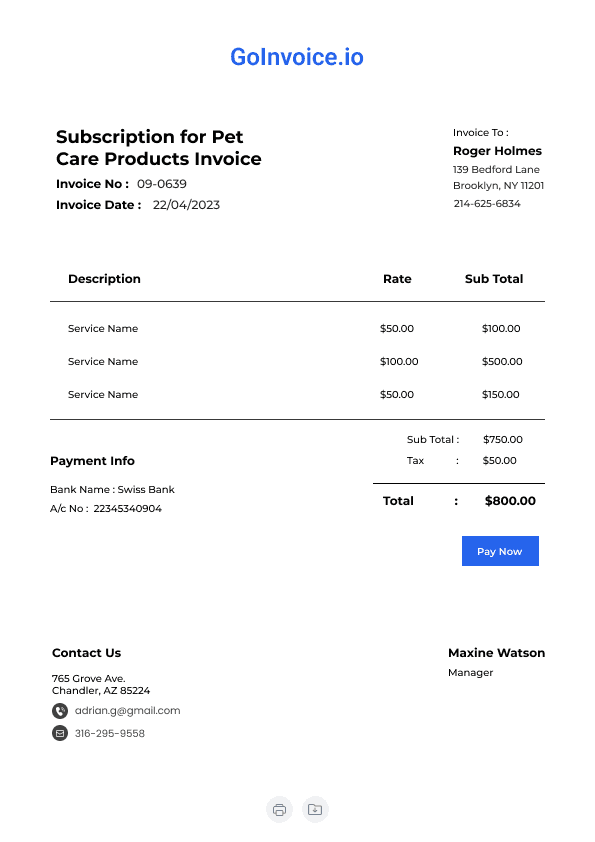The width and height of the screenshot is (595, 842).
Task: Click the Rate column header
Action: [397, 279]
